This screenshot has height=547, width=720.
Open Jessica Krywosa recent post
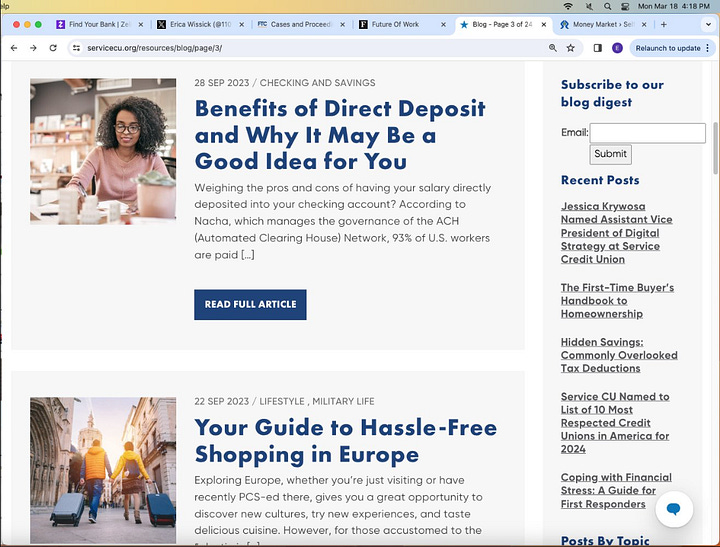point(616,233)
